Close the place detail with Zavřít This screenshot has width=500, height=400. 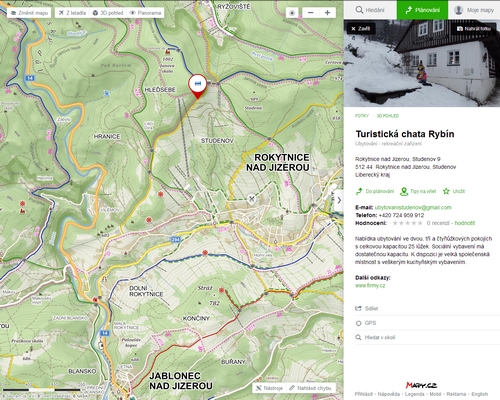click(x=361, y=29)
